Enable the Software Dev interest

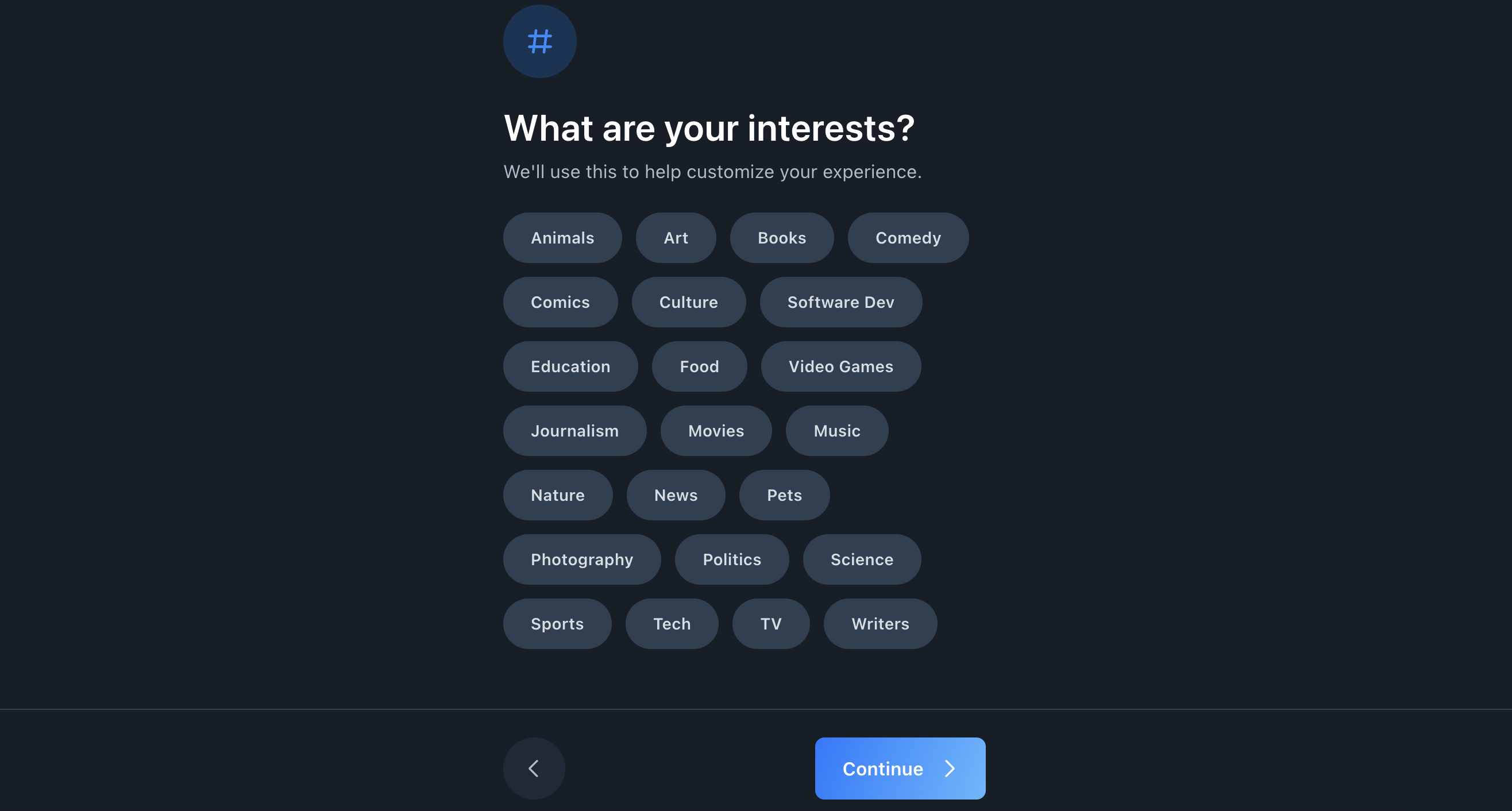tap(840, 302)
